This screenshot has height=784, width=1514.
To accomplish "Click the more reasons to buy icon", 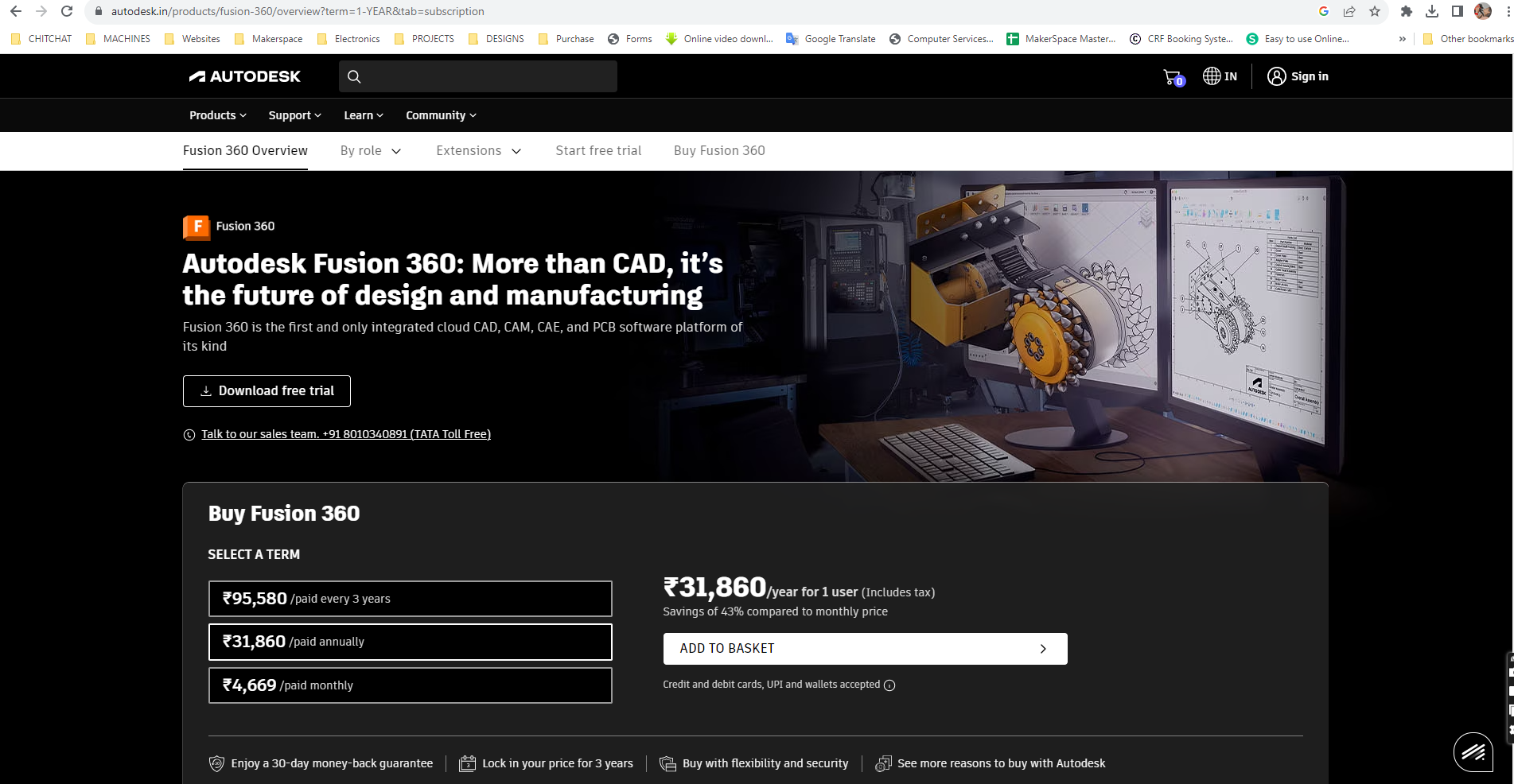I will tap(883, 763).
